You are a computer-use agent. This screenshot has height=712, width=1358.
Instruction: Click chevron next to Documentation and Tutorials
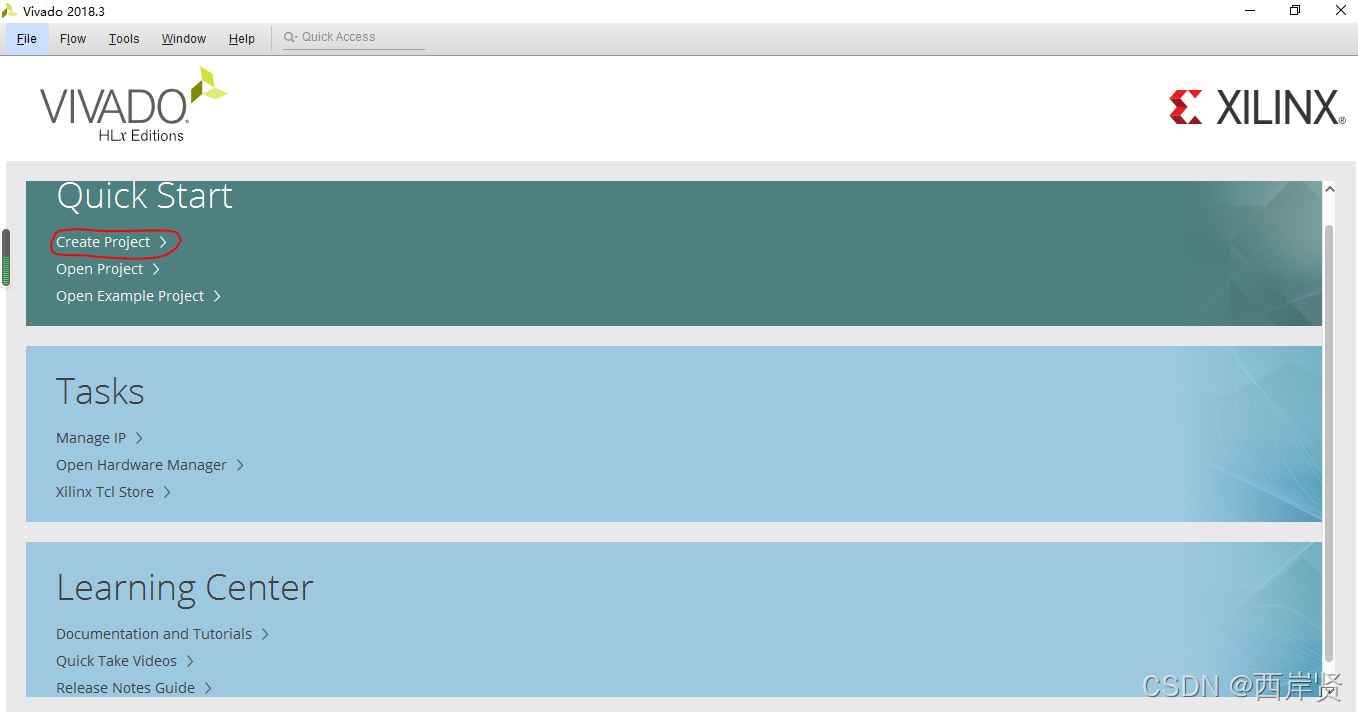(265, 634)
